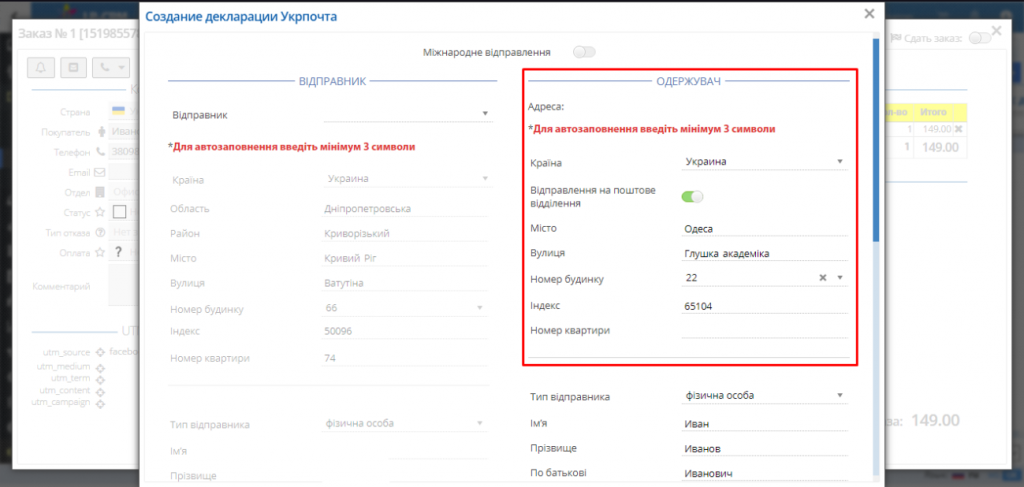
Task: Open phone call dropdown in order window
Action: coord(111,67)
